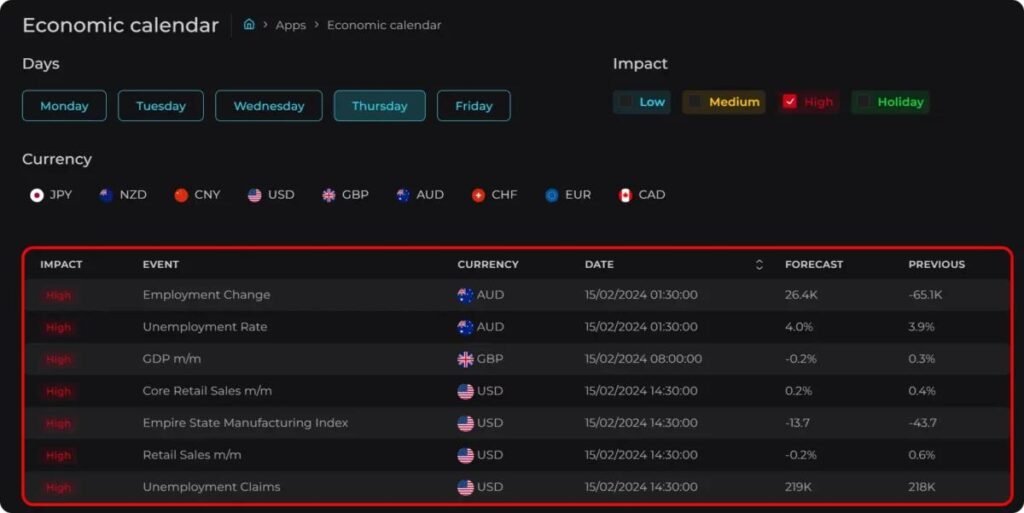Screen dimensions: 1024x513
Task: Select the Tuesday day button
Action: click(161, 106)
